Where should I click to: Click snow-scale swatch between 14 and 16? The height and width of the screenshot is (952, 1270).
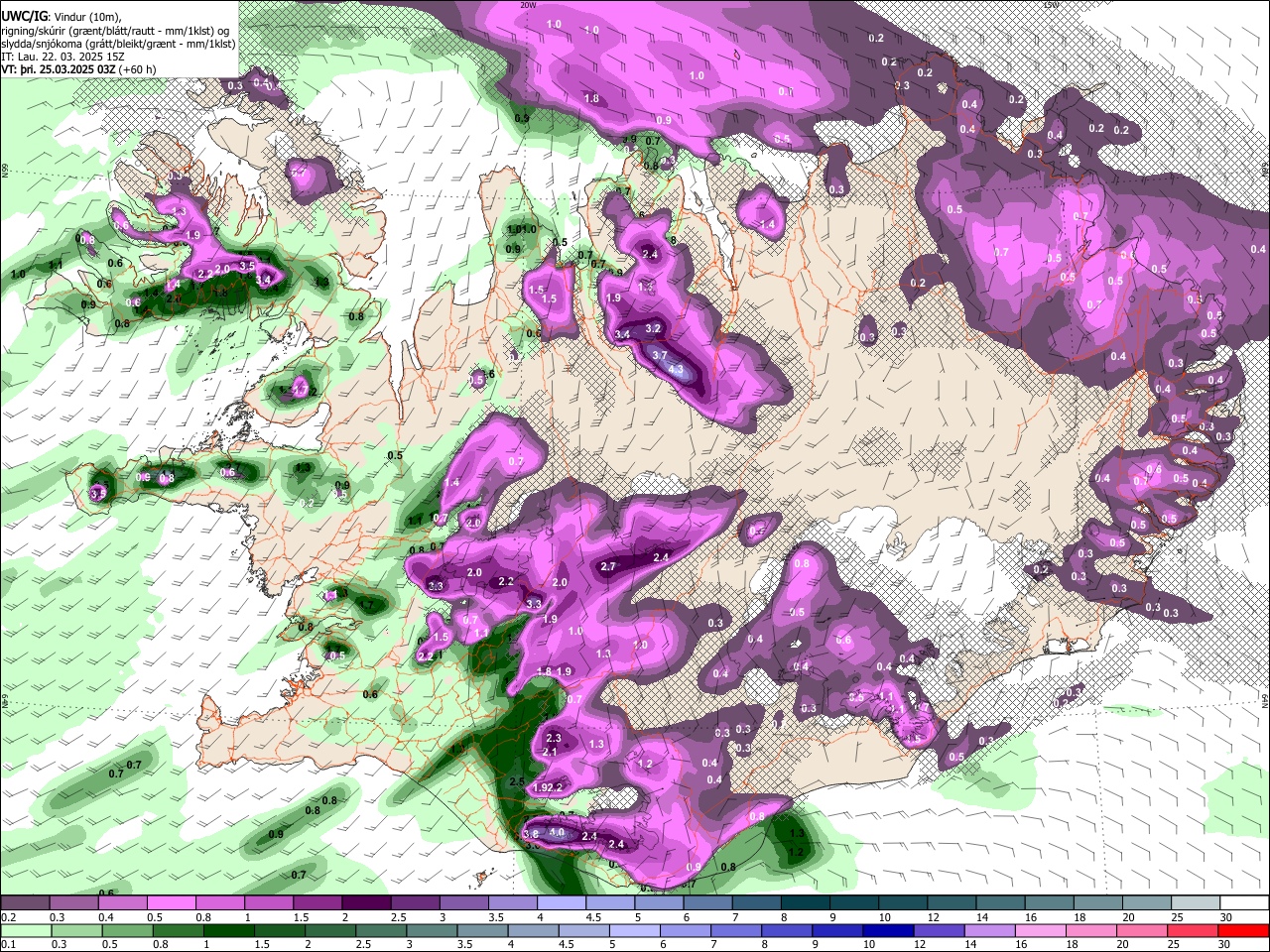[x=1001, y=903]
